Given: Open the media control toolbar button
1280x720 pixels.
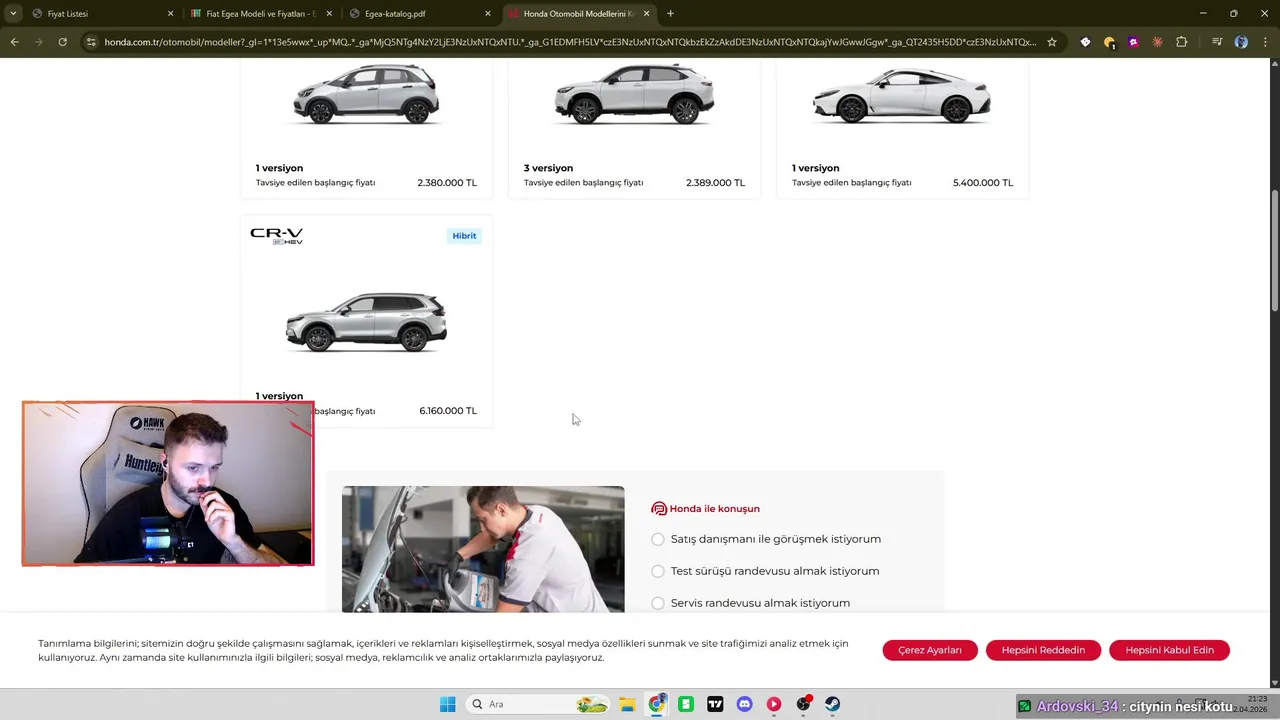Looking at the screenshot, I should coord(1217,42).
